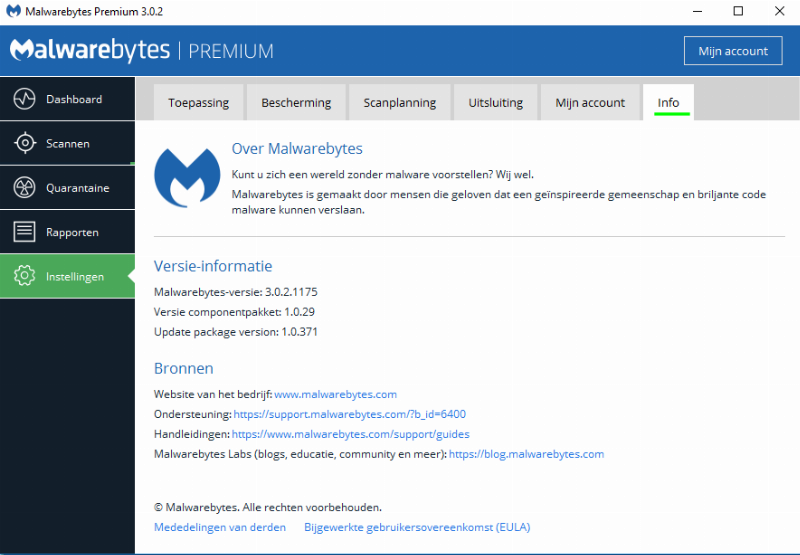Image resolution: width=800 pixels, height=555 pixels.
Task: Switch to the Toepassing tab
Action: tap(198, 103)
